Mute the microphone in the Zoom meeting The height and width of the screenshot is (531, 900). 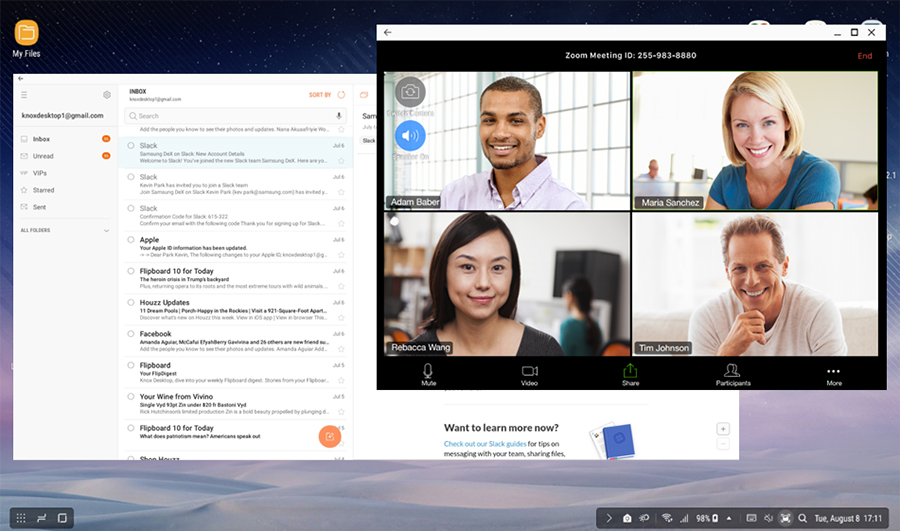[x=428, y=374]
